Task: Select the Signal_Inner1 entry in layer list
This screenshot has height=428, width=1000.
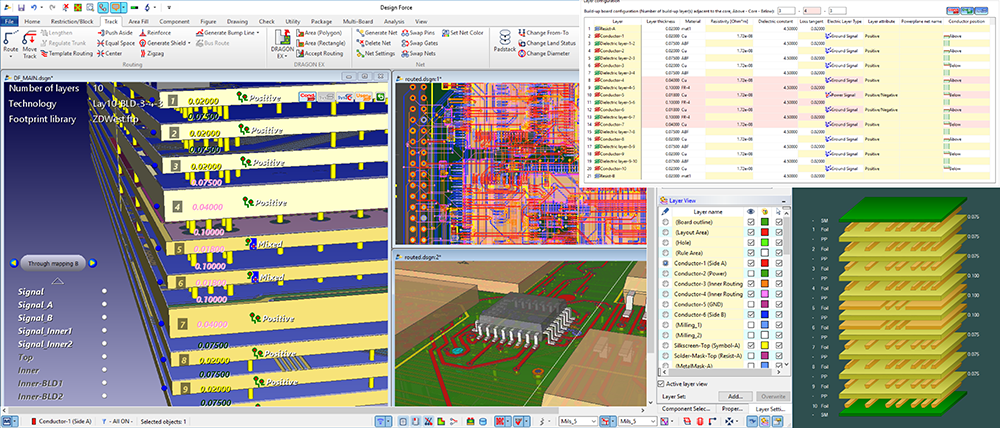Action: (45, 330)
